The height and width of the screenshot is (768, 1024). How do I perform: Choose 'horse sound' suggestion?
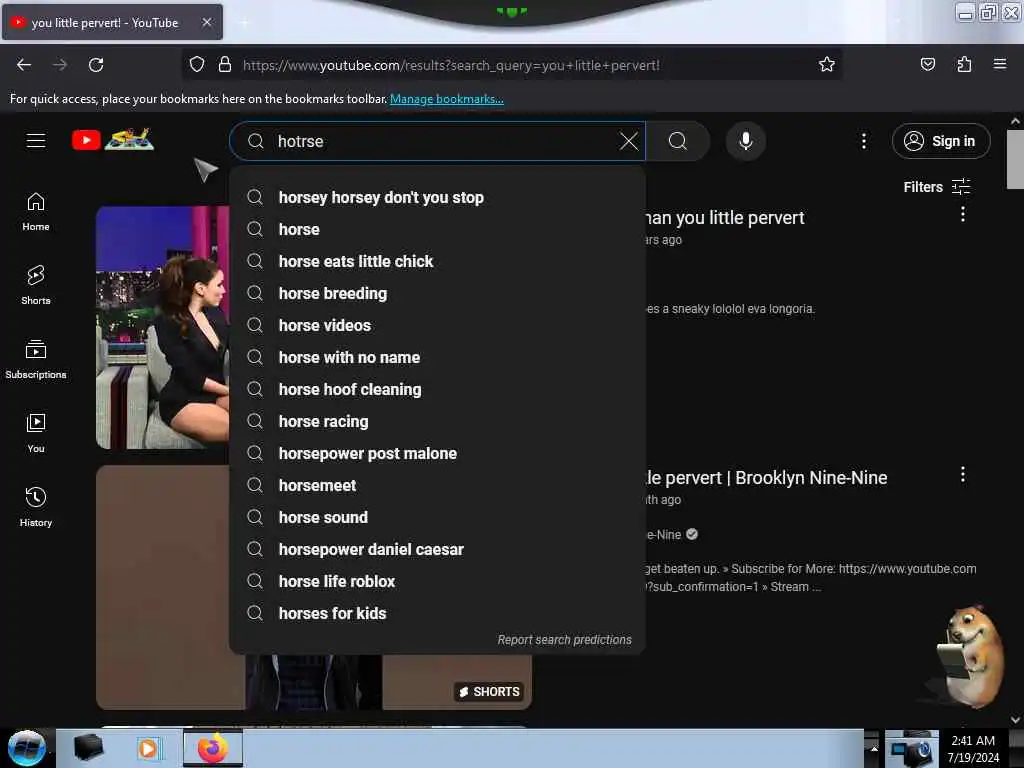pyautogui.click(x=437, y=517)
